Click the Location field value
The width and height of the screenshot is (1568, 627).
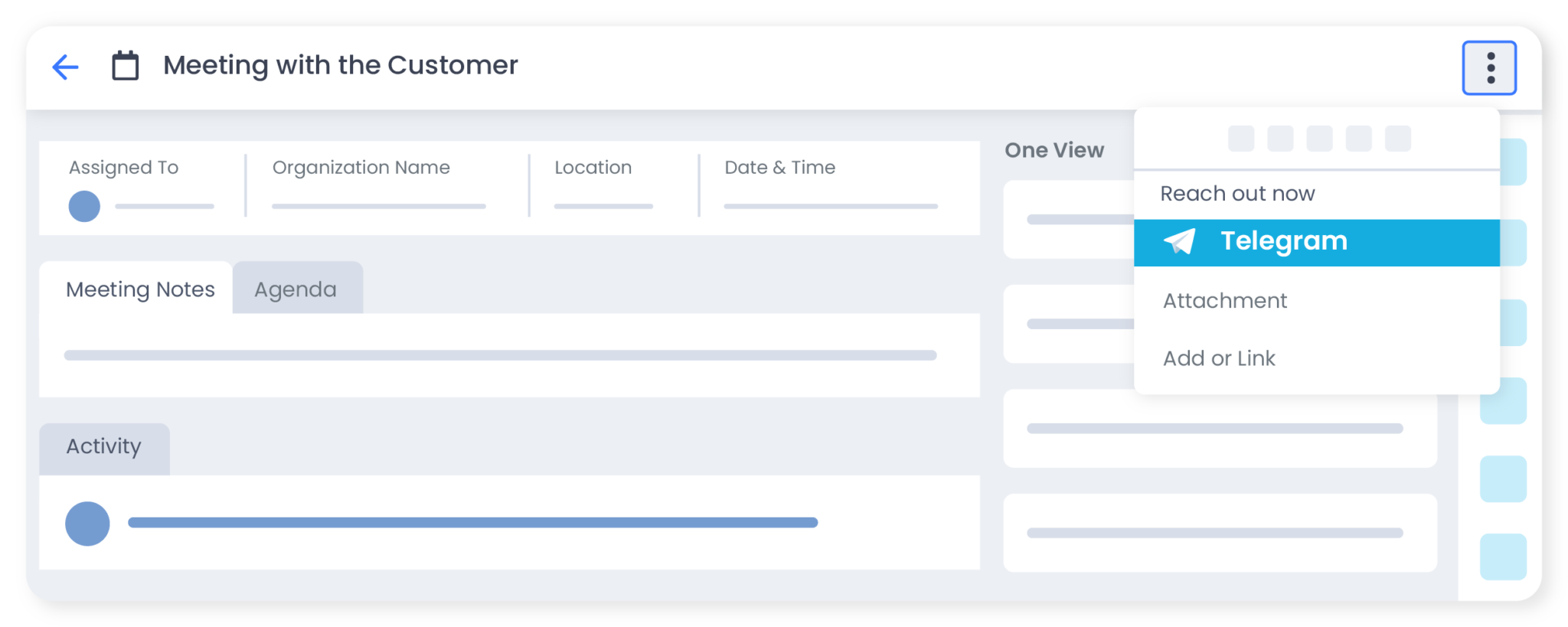[x=603, y=206]
